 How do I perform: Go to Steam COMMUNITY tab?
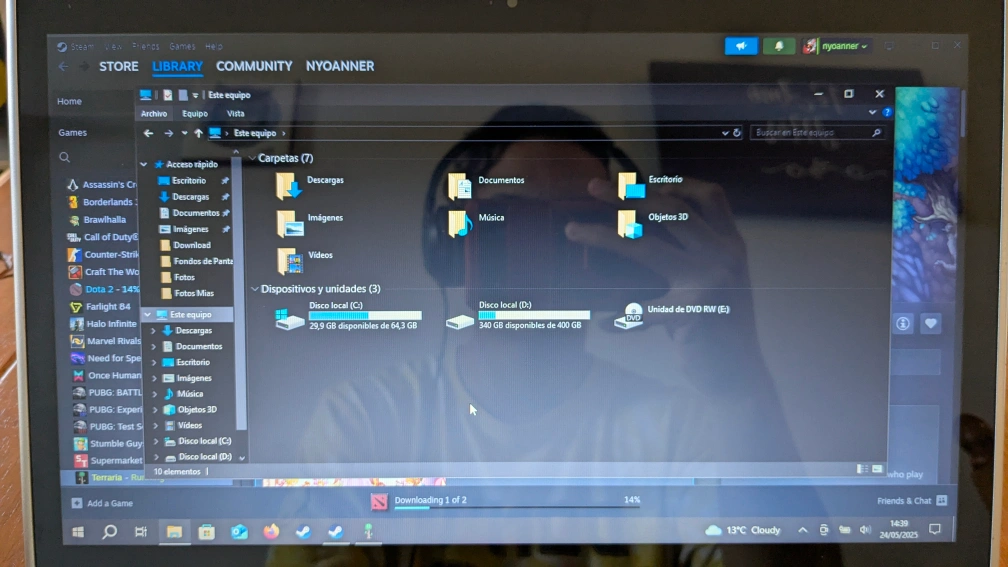point(254,66)
